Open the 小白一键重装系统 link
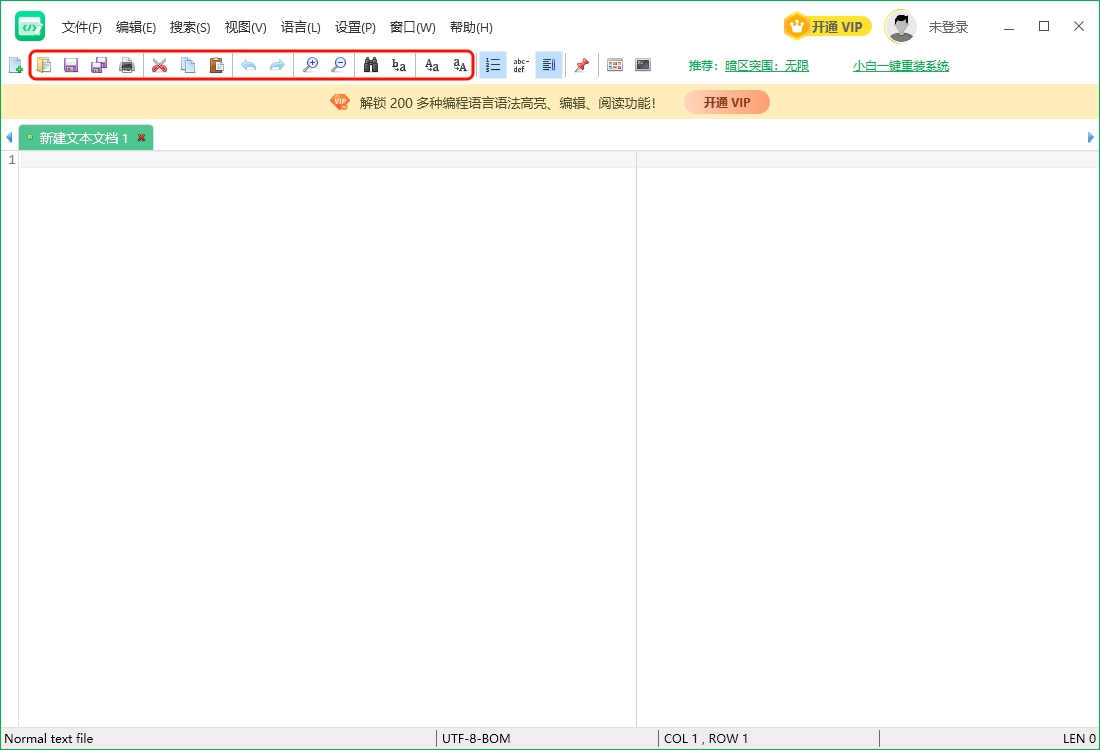The width and height of the screenshot is (1100, 750). (900, 66)
